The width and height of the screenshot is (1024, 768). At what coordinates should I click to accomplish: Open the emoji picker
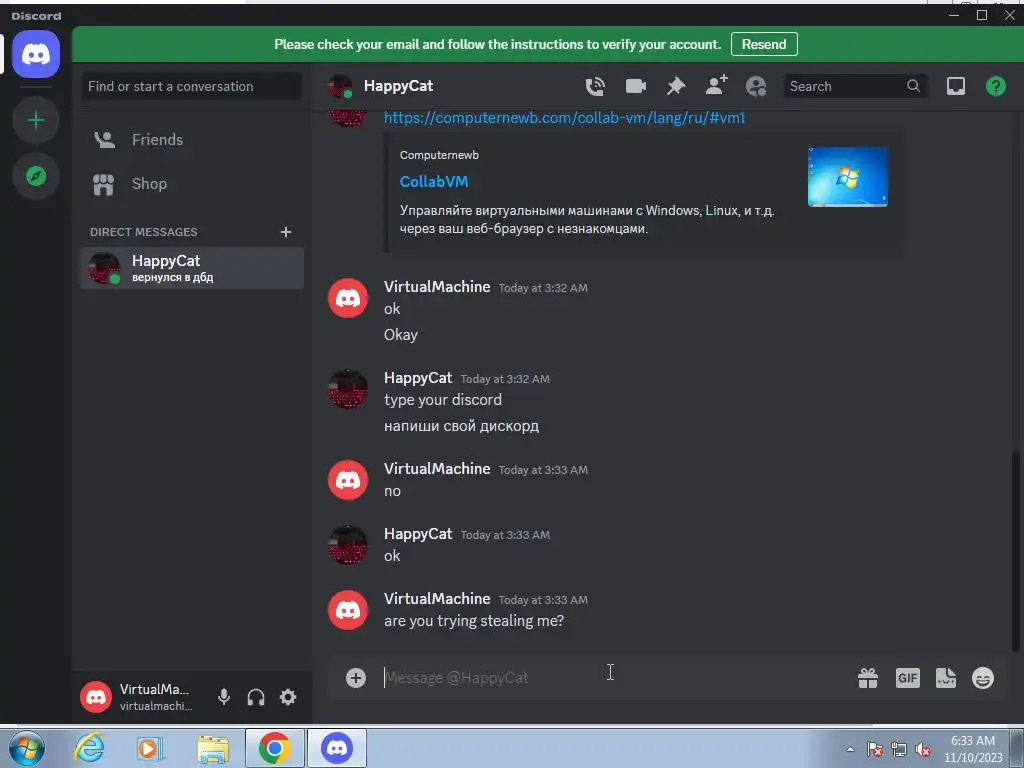click(x=983, y=678)
